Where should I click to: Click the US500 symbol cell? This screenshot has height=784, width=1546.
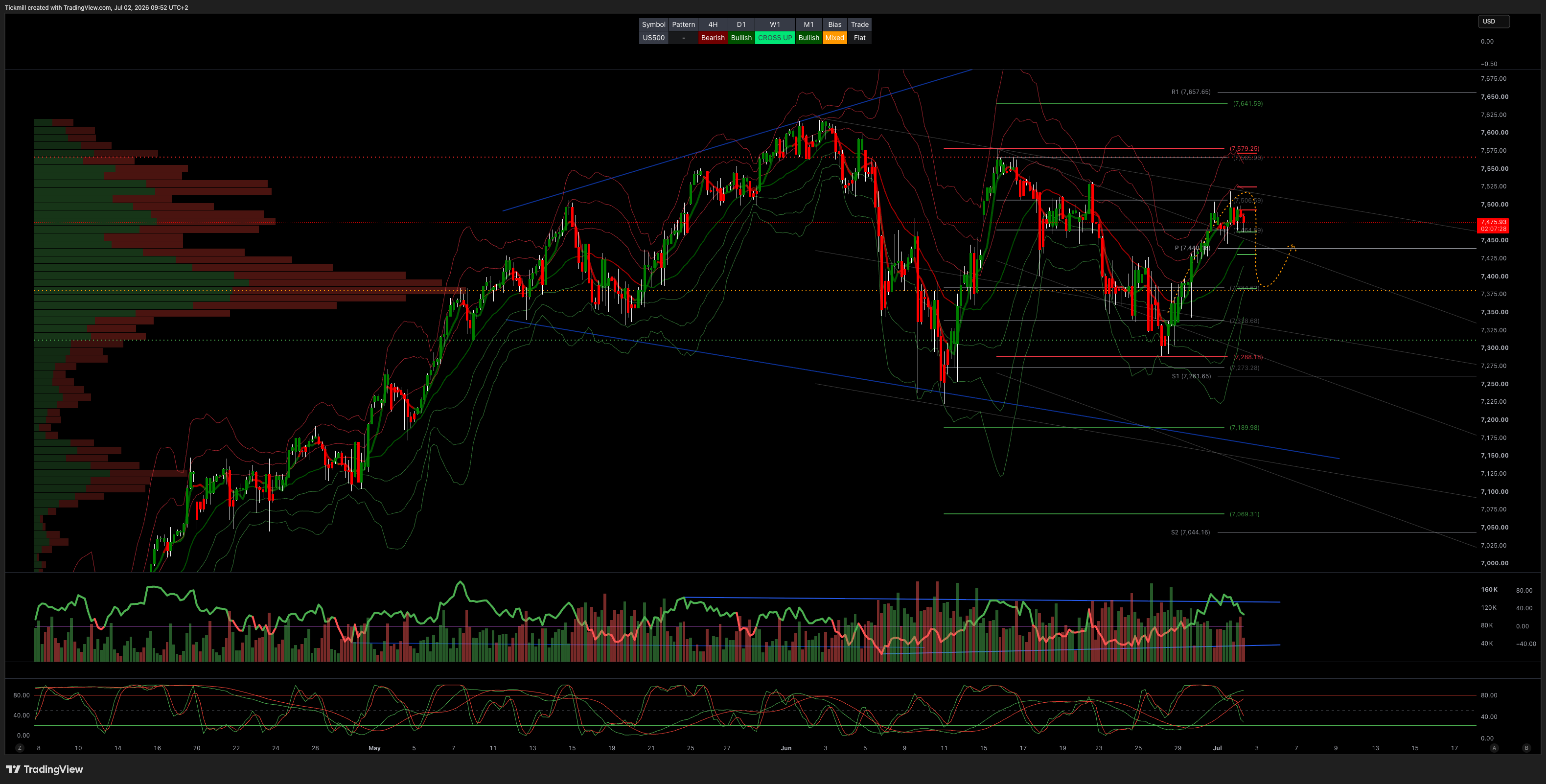(x=653, y=38)
